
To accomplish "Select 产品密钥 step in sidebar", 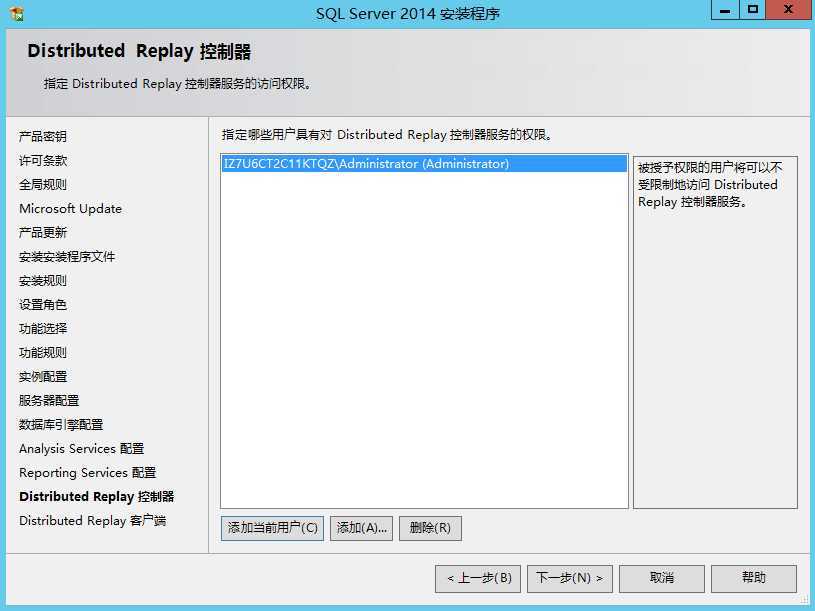I will point(43,137).
